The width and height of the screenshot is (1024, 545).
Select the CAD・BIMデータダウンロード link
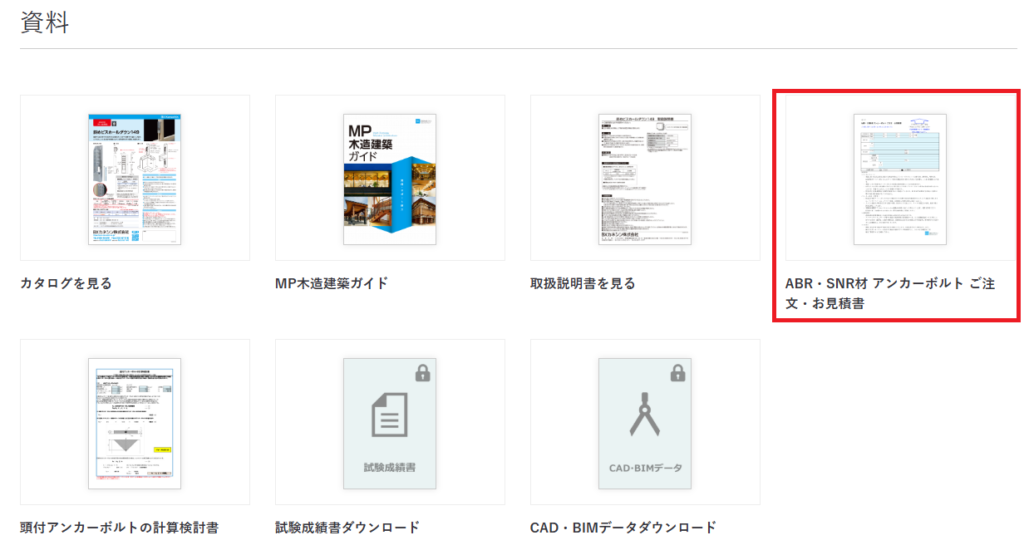(x=623, y=527)
